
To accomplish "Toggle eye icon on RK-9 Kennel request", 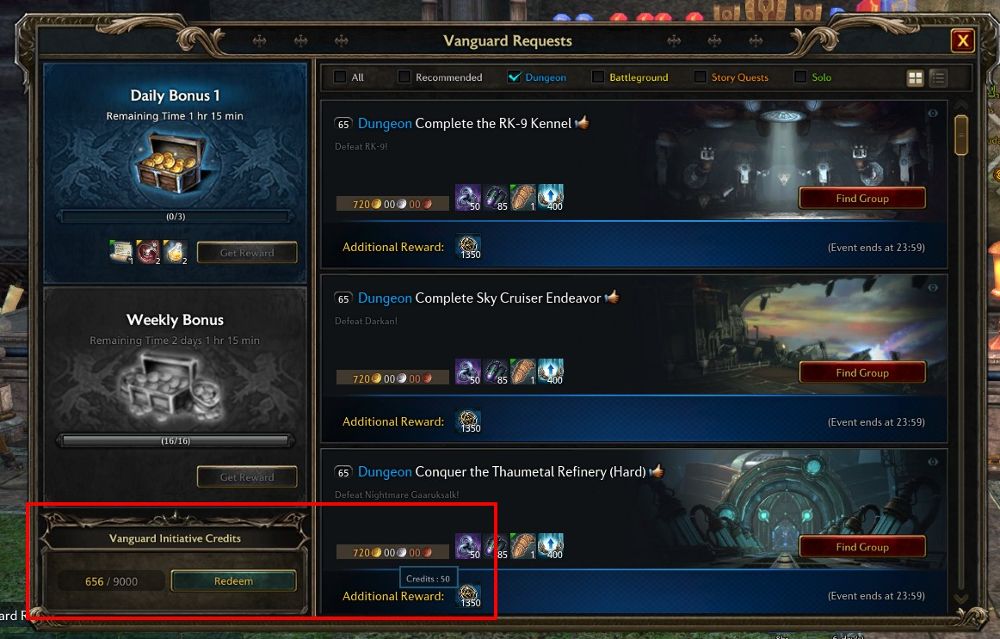I will coord(932,114).
